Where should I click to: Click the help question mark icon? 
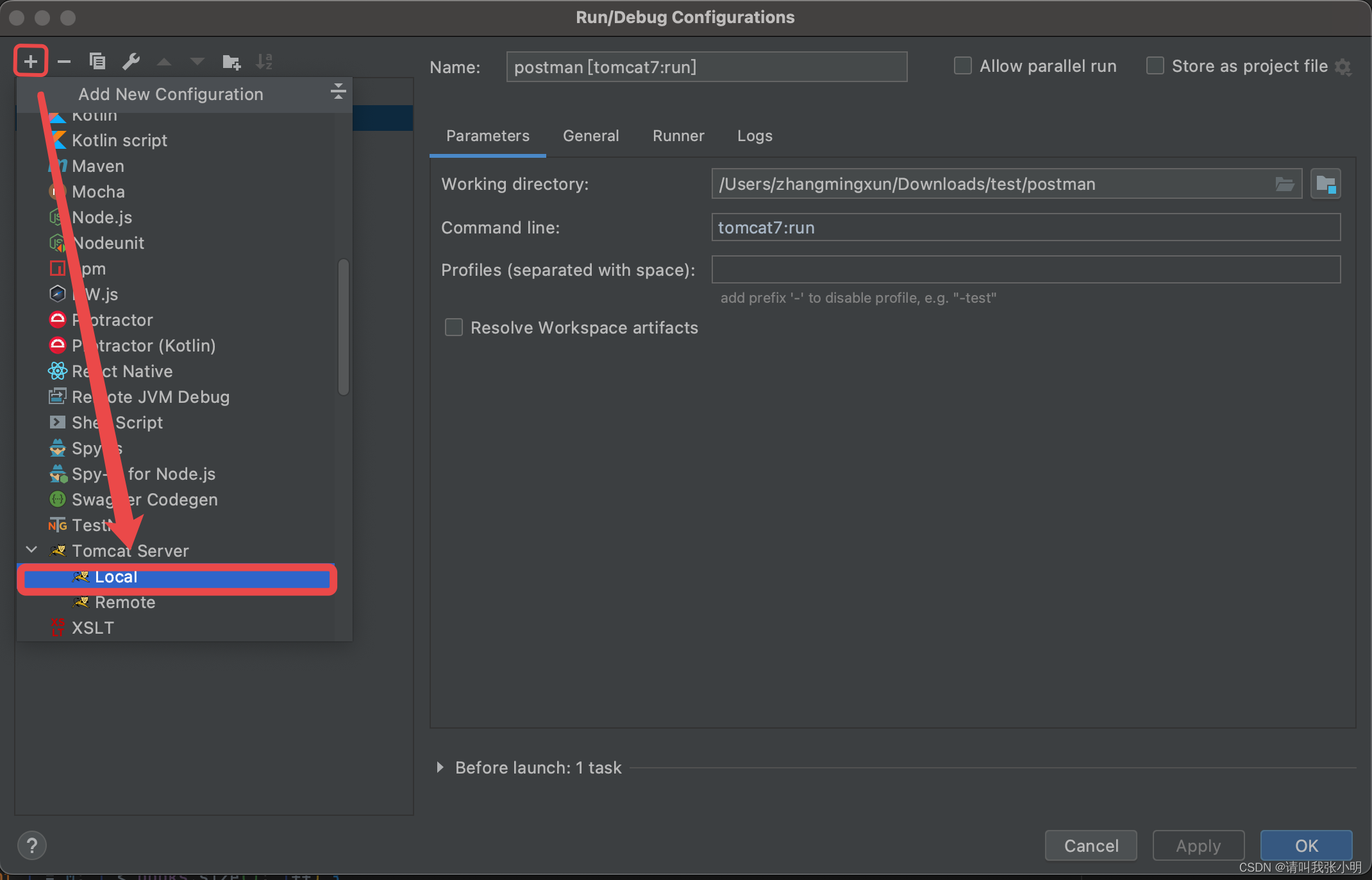coord(32,845)
